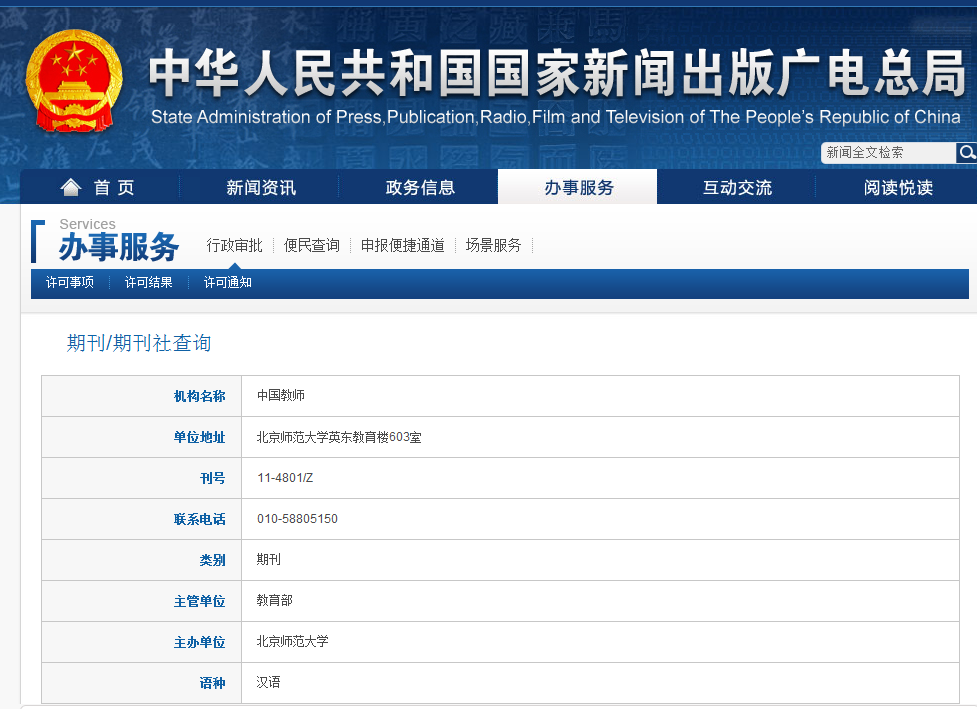The image size is (977, 709).
Task: Click the 主管单位 label cell
Action: tap(141, 602)
